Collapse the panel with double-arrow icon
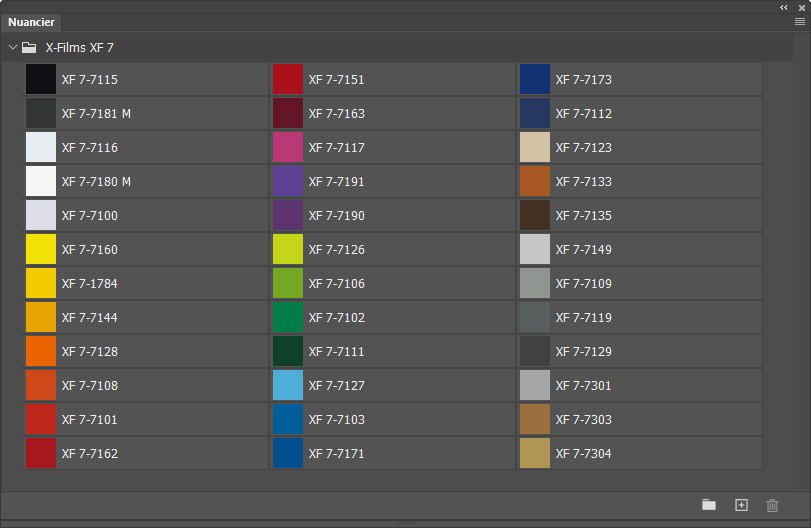Viewport: 811px width, 528px height. pos(784,7)
